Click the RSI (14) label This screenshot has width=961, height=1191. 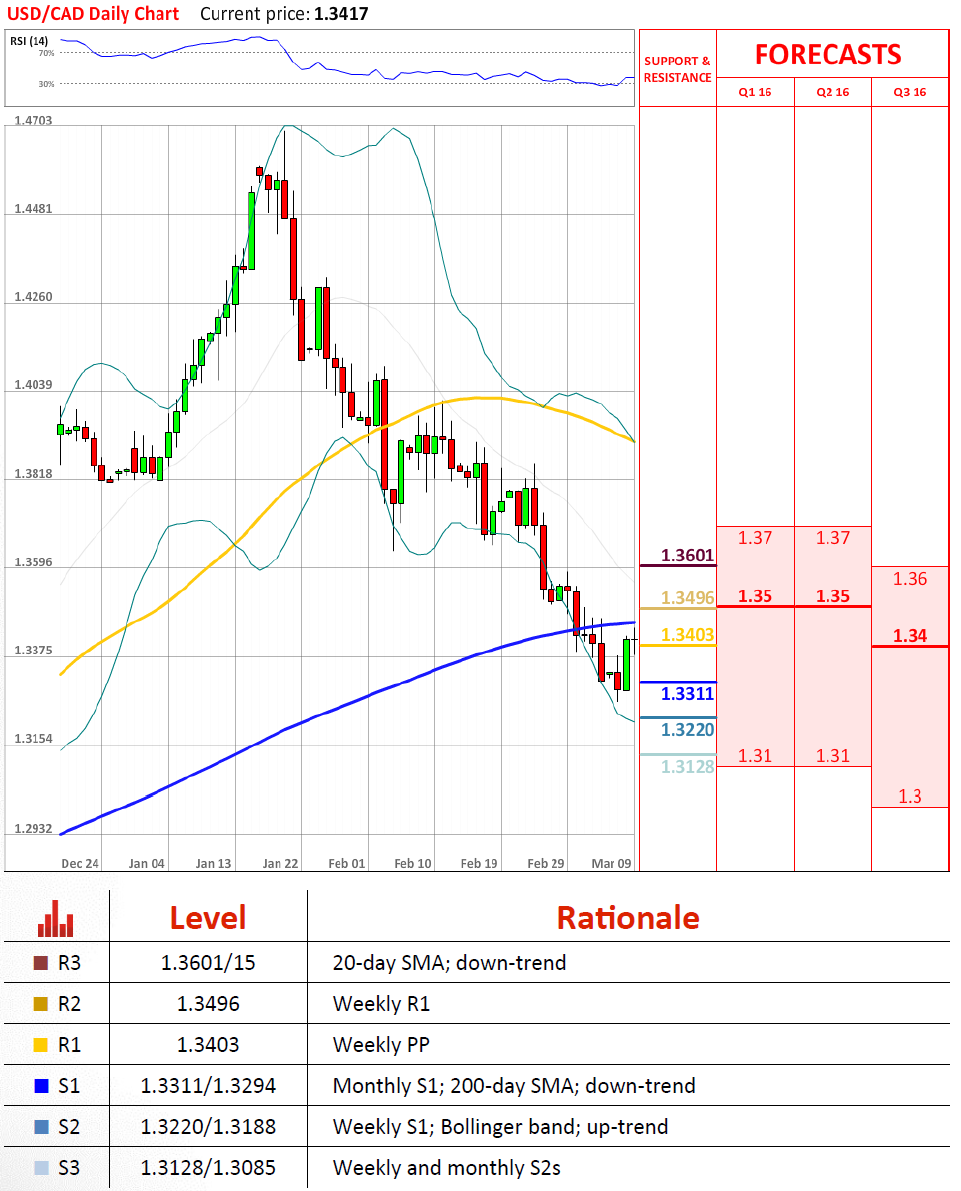[x=29, y=41]
